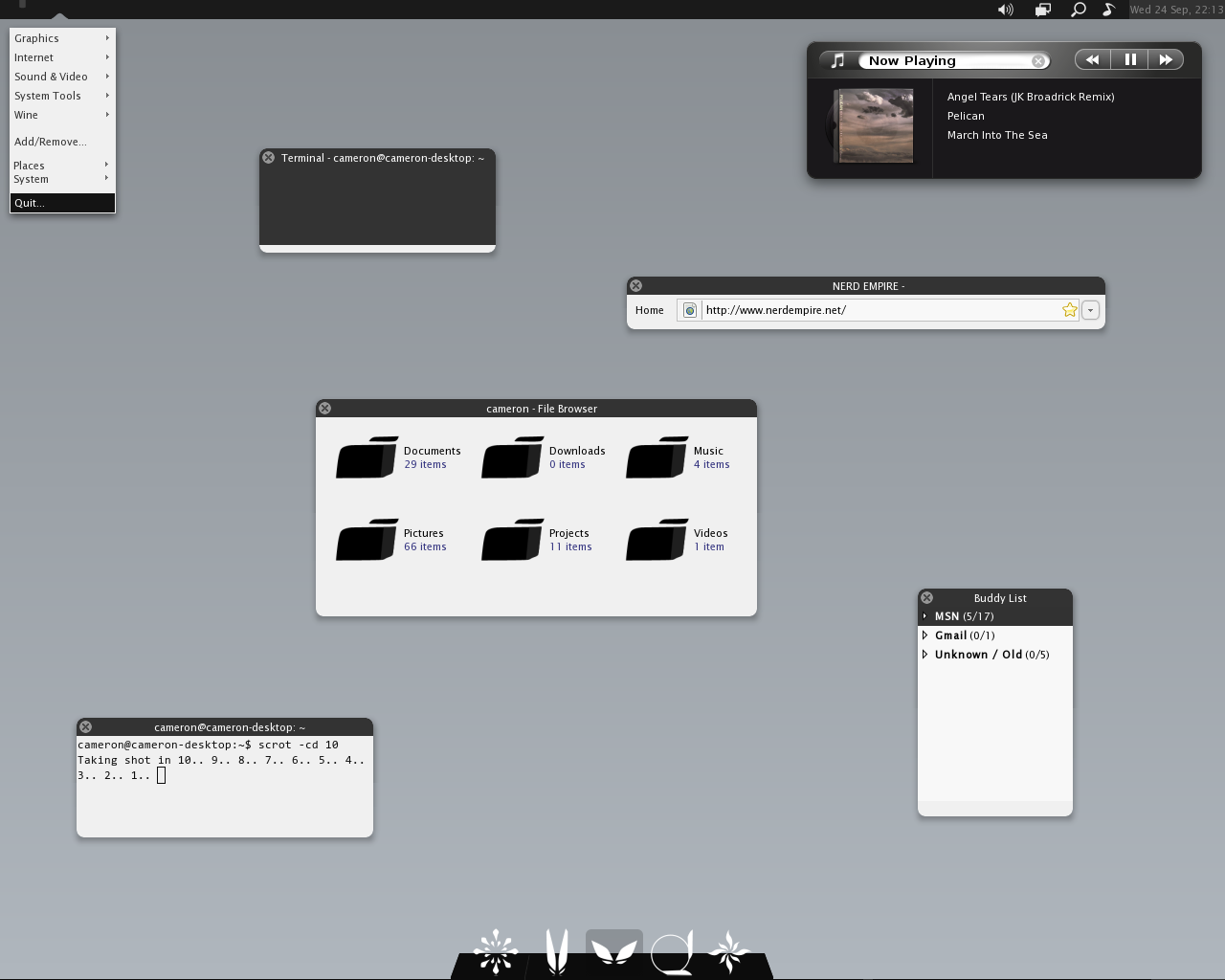Click the Home button in browser
This screenshot has width=1225, height=980.
click(x=649, y=310)
